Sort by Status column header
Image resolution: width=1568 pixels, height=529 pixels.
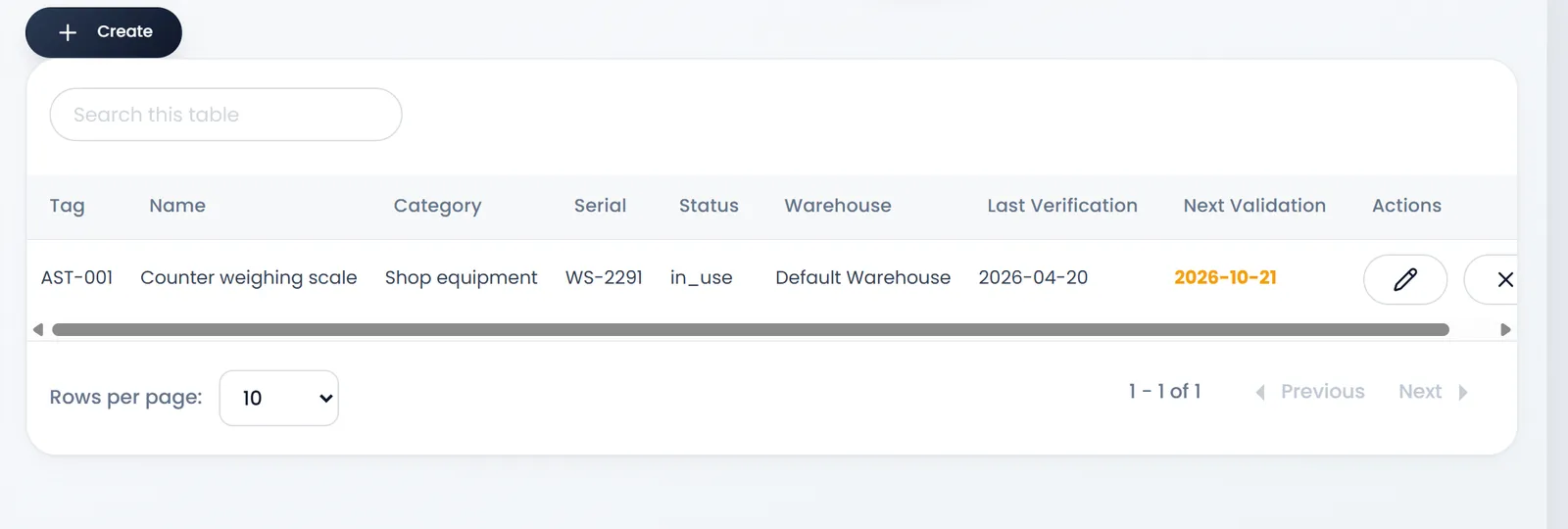pos(709,206)
